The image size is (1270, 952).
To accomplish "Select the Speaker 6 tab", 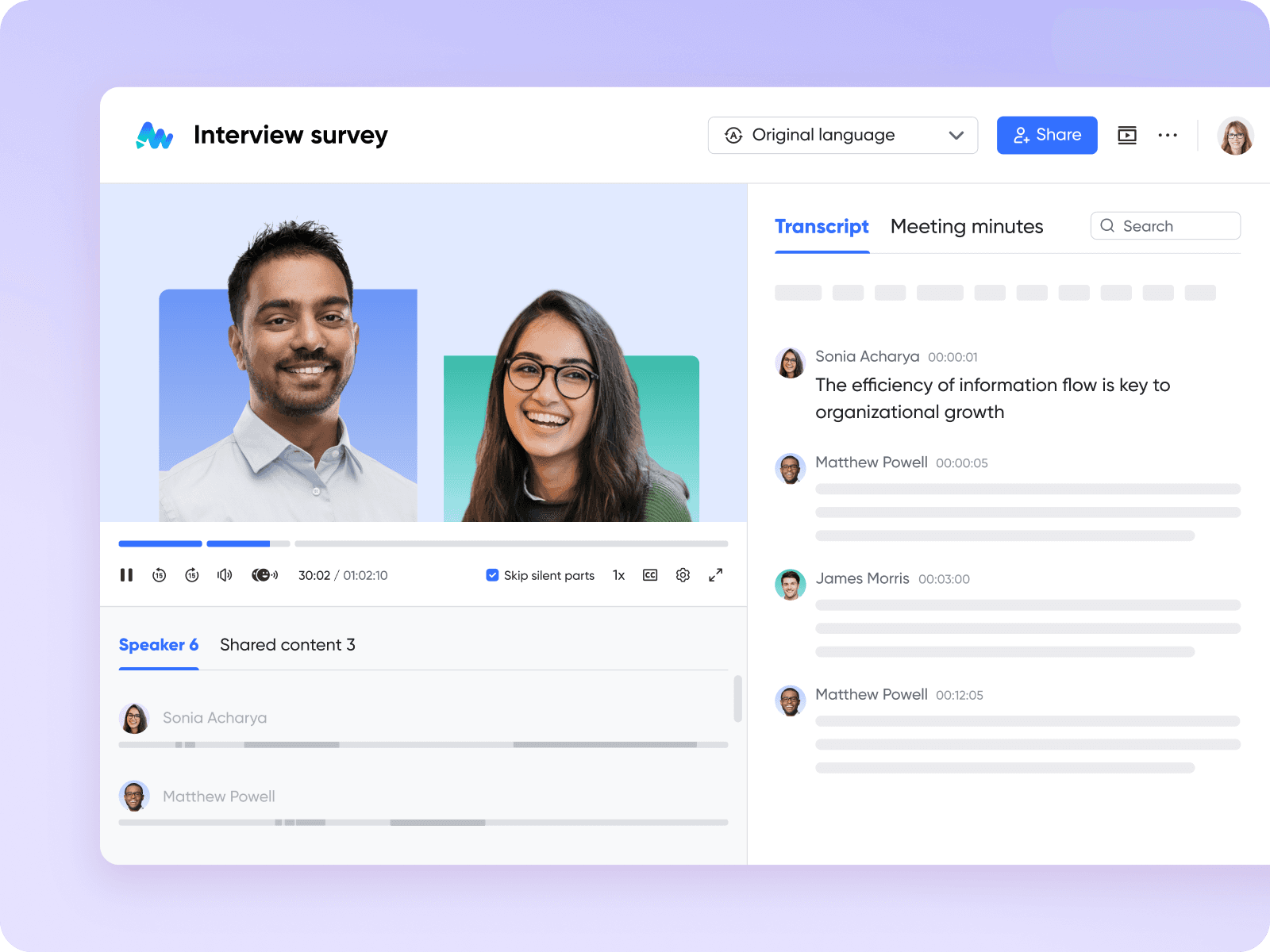I will pyautogui.click(x=158, y=645).
